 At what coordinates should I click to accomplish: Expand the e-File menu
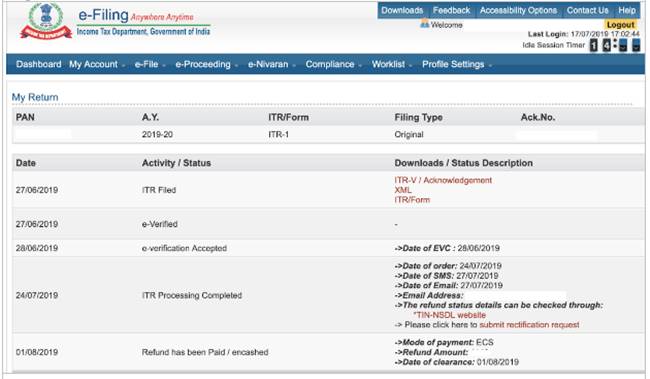point(150,64)
